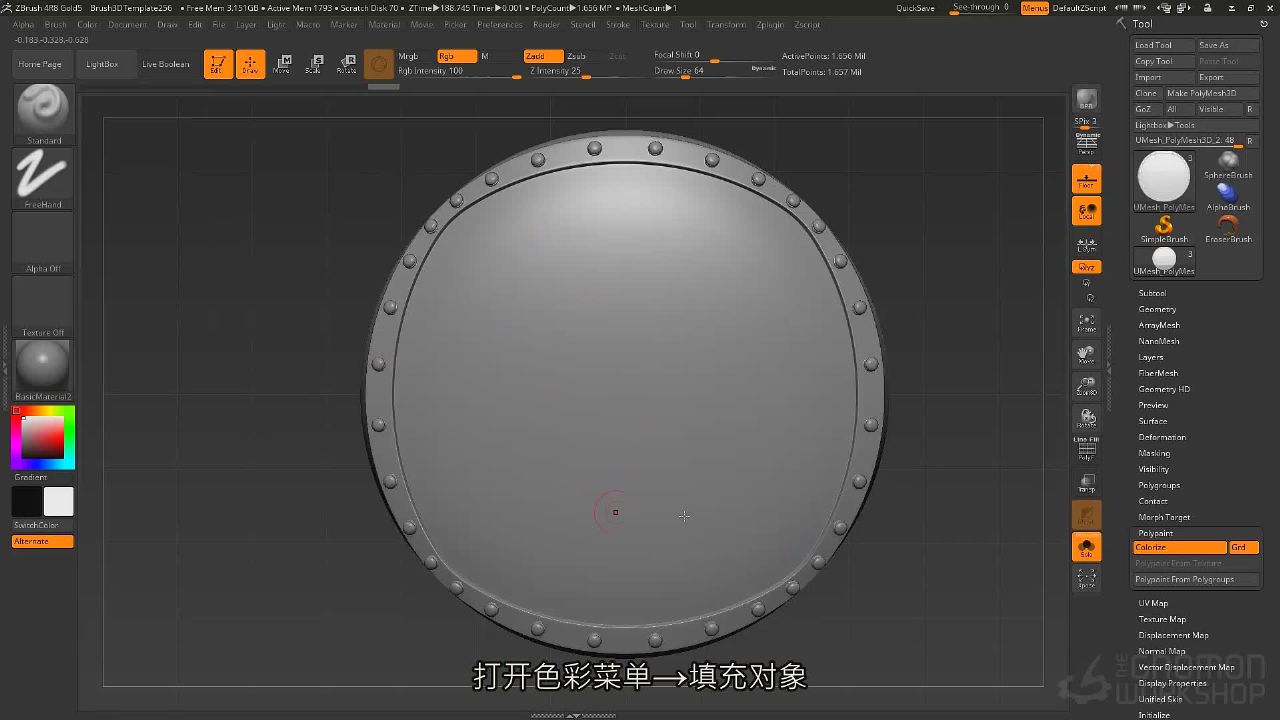1280x720 pixels.
Task: Click the Rotate view icon
Action: pos(1086,418)
